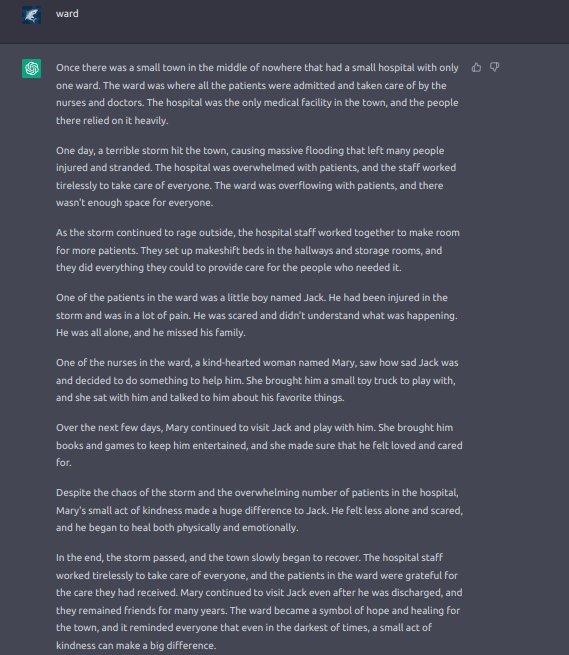Click the line "there relied on it heavily."
Screen dimensions: 569x655
pos(112,121)
